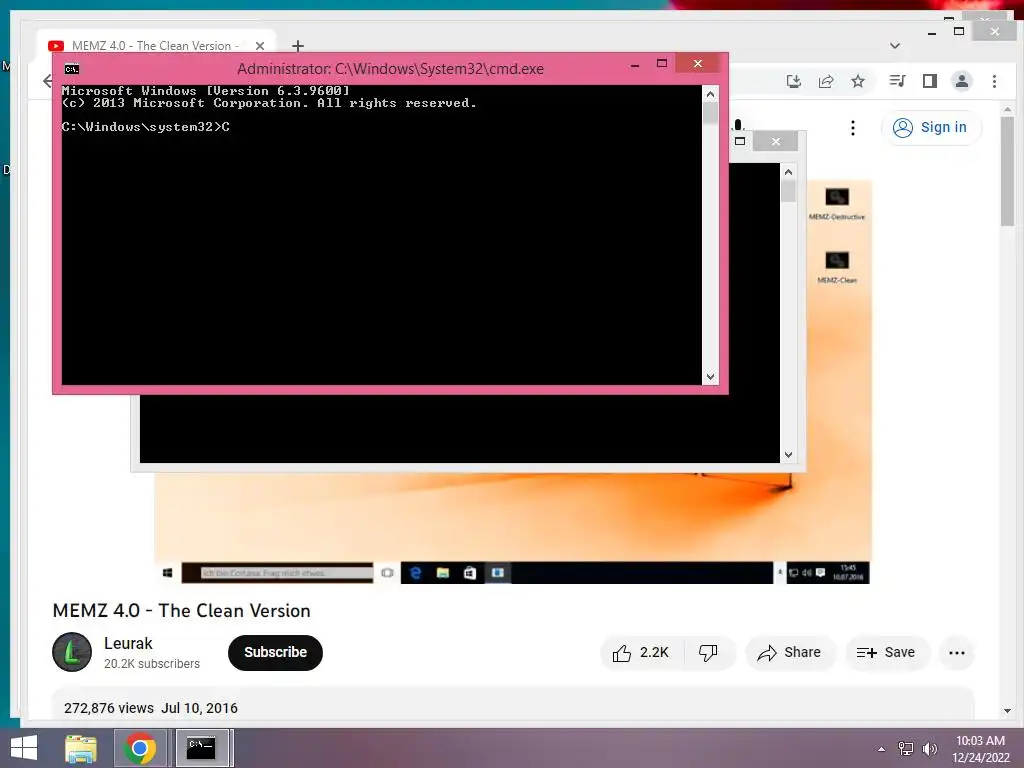Open the network status tray icon
Screen dimensions: 1024x768
tap(905, 749)
